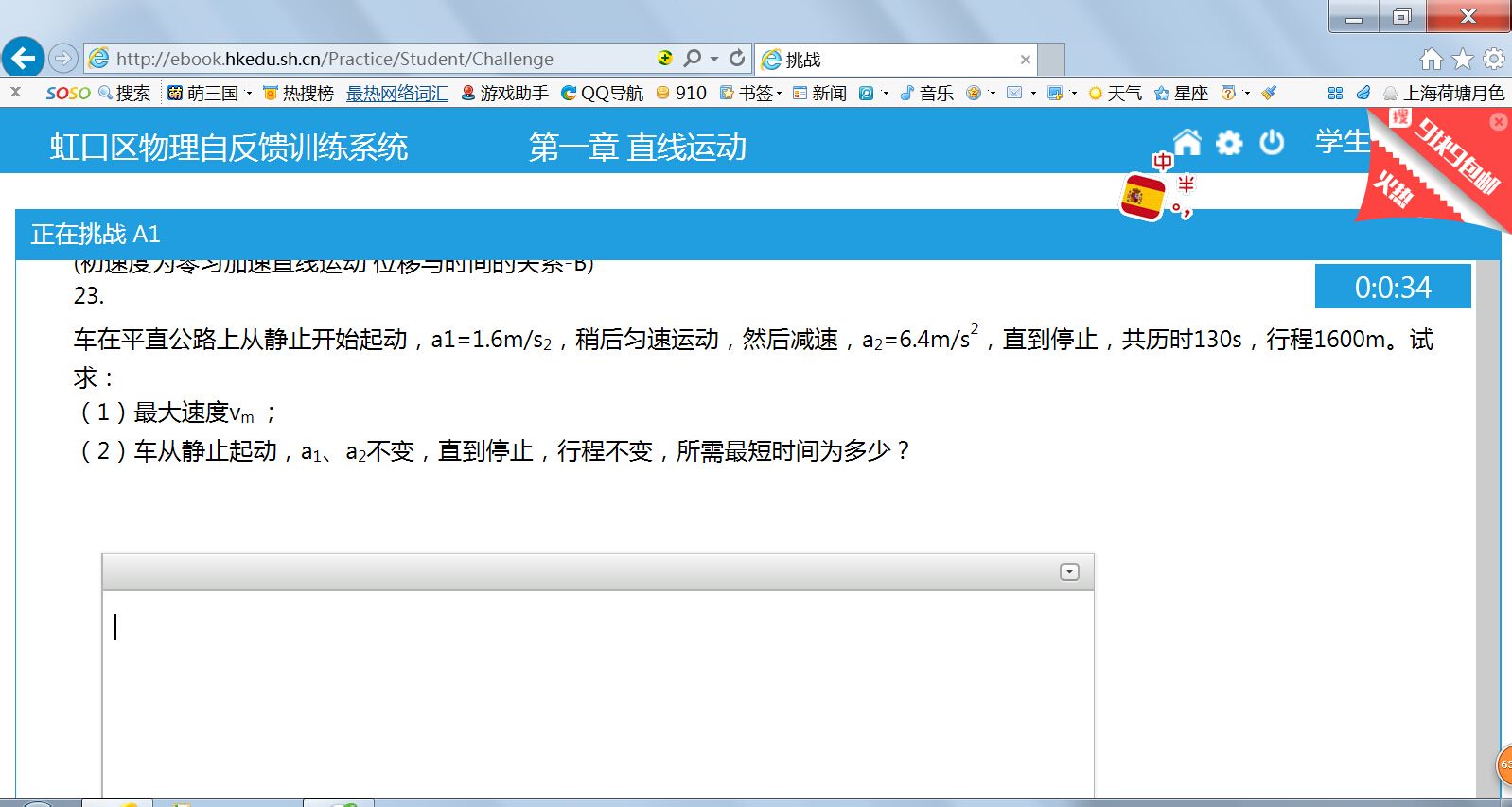Image resolution: width=1512 pixels, height=807 pixels.
Task: Click inside the answer text area
Action: click(598, 695)
